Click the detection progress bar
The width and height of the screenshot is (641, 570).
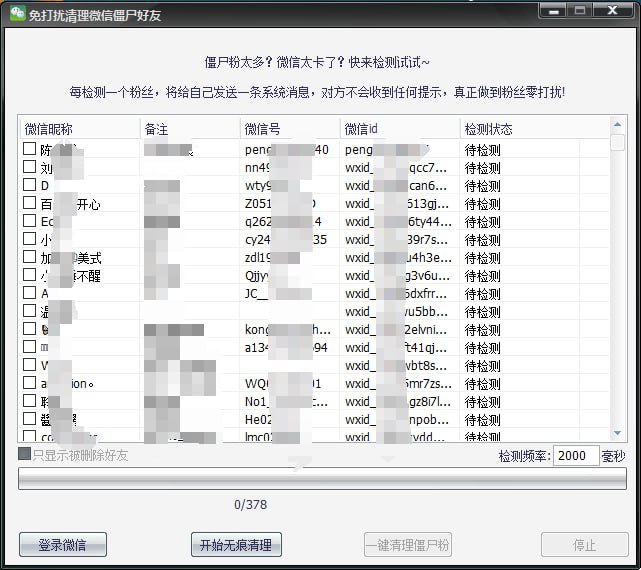[x=322, y=478]
